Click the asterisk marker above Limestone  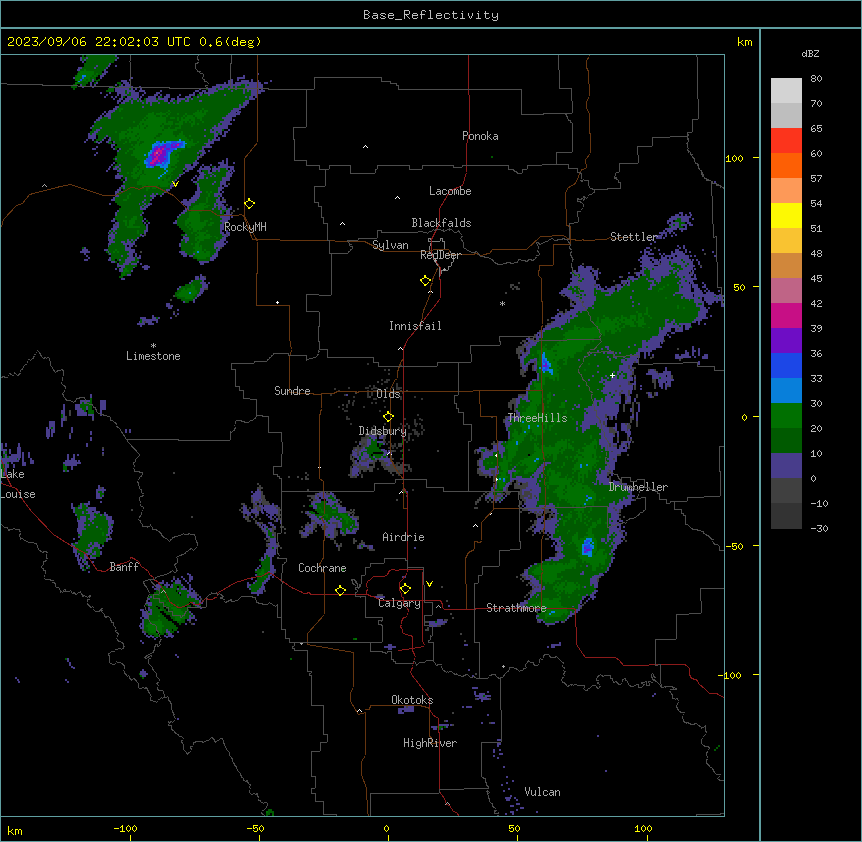(153, 345)
